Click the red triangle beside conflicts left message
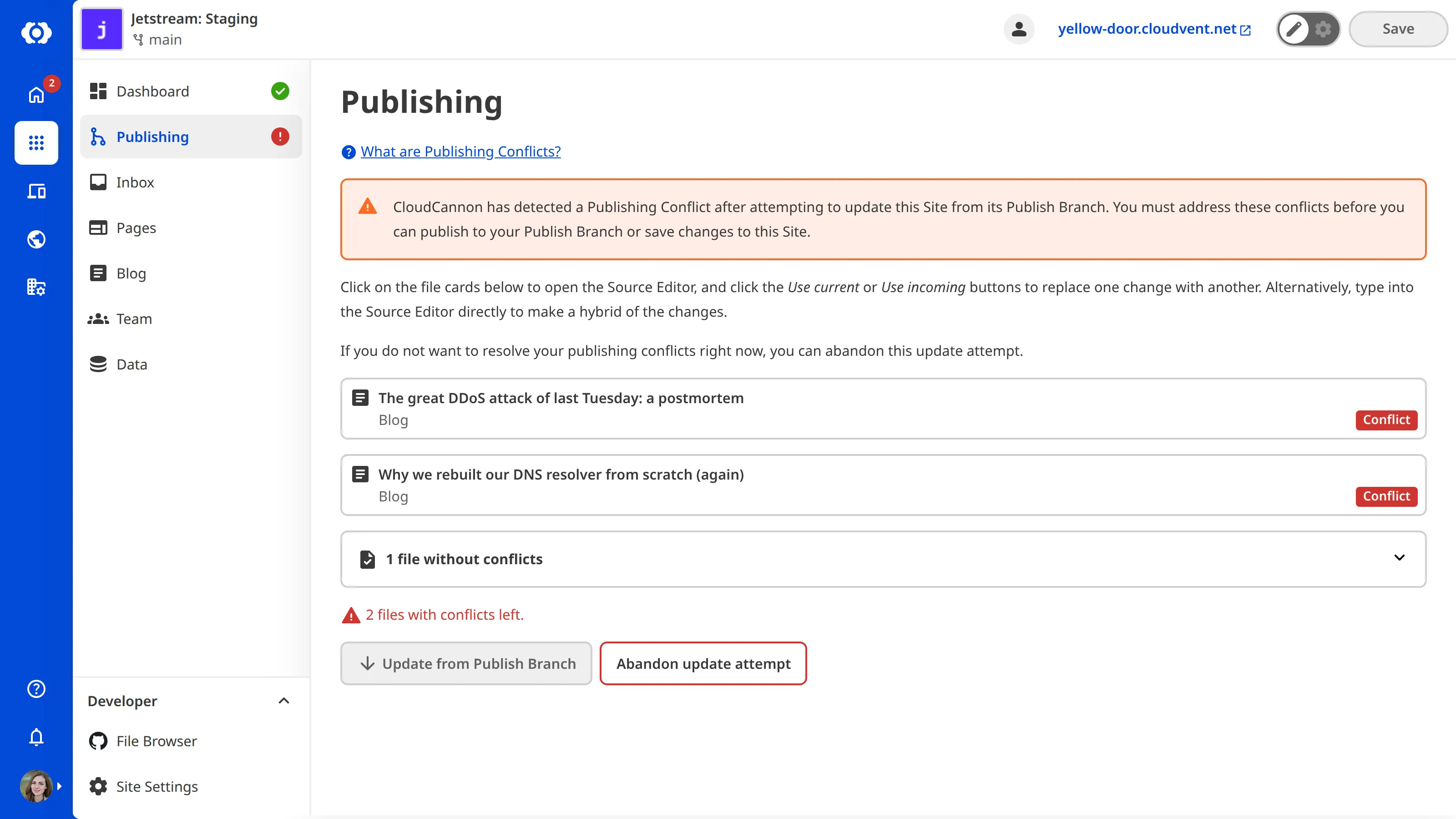The width and height of the screenshot is (1456, 819). click(x=351, y=615)
